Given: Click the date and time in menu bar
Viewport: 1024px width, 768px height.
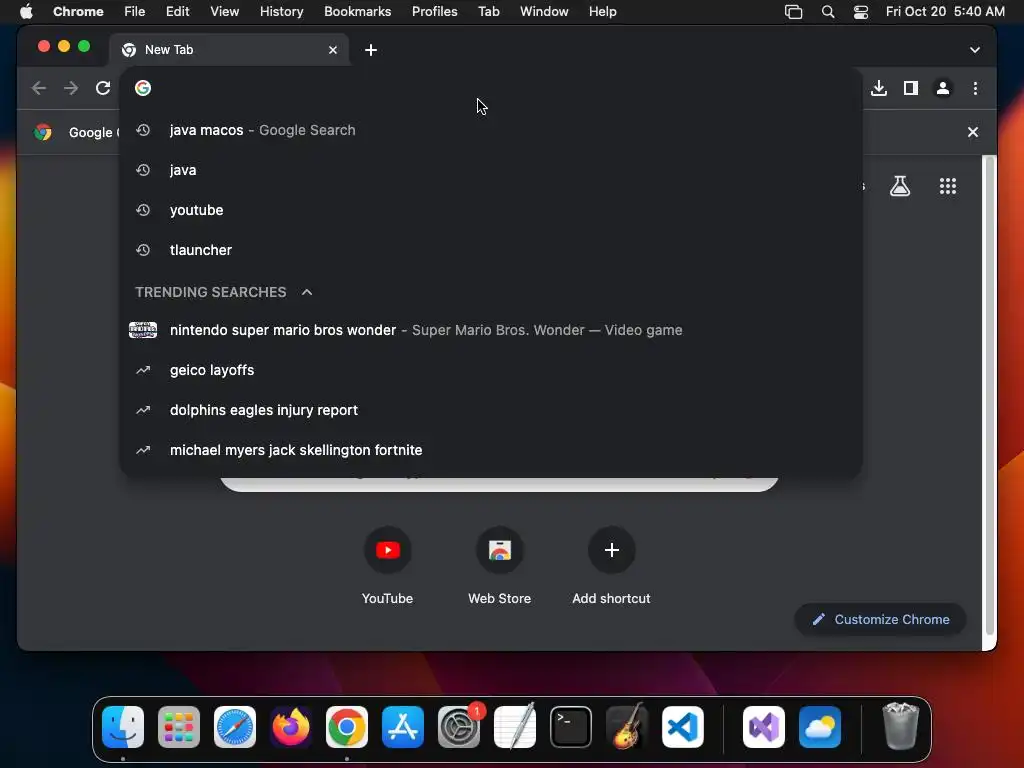Looking at the screenshot, I should [945, 11].
